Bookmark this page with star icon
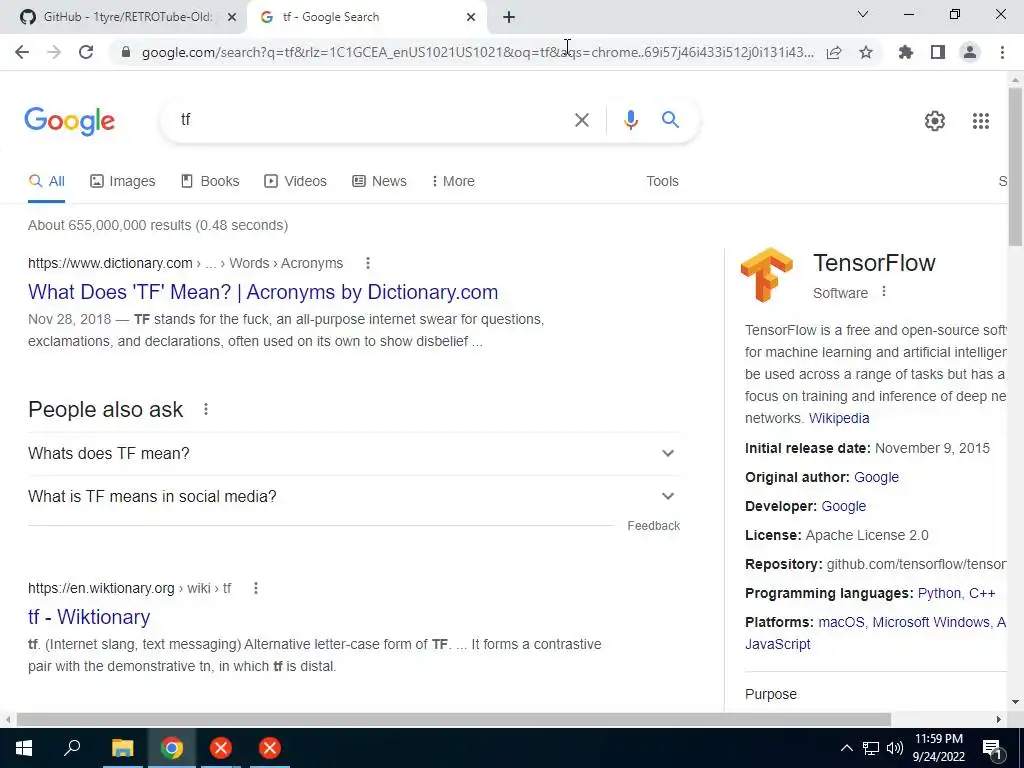Screen dimensions: 1024x768 coord(866,52)
